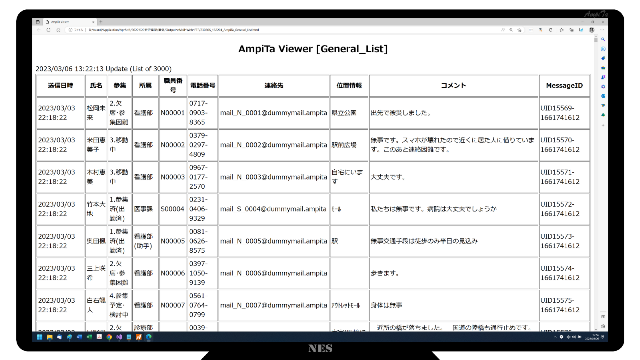Open Word from the taskbar

79,337
